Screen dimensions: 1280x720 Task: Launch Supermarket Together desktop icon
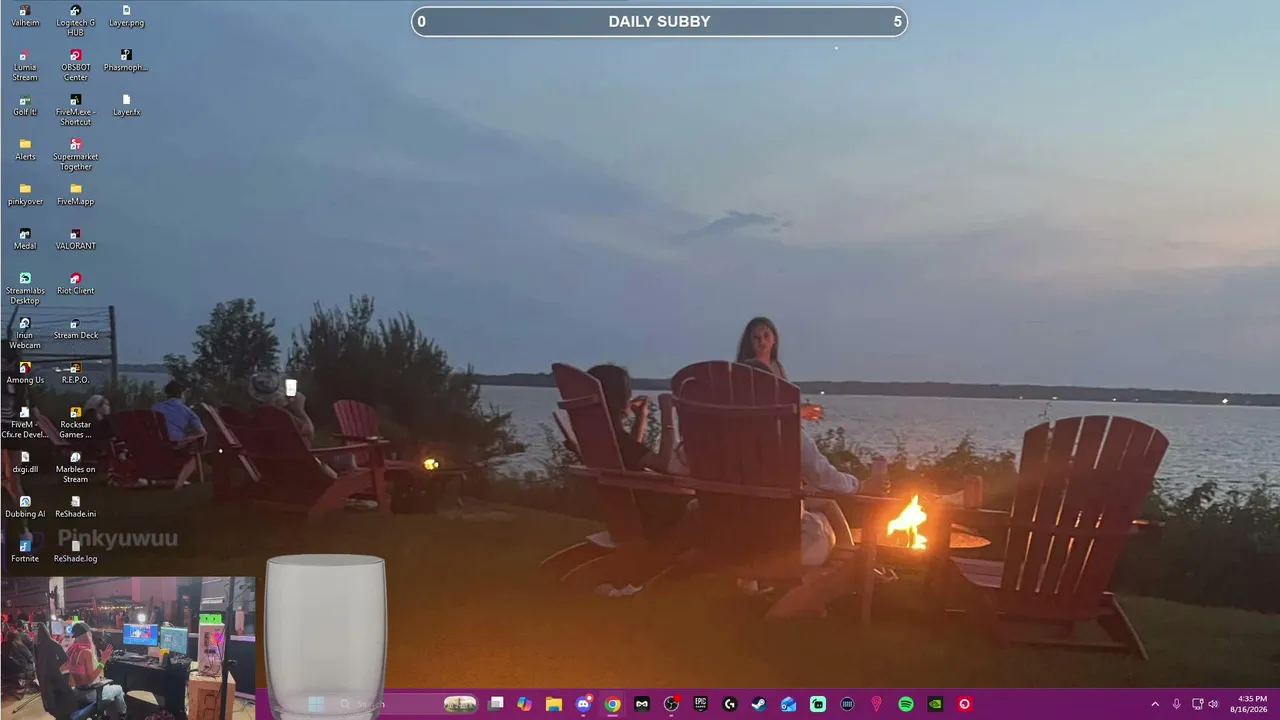75,155
